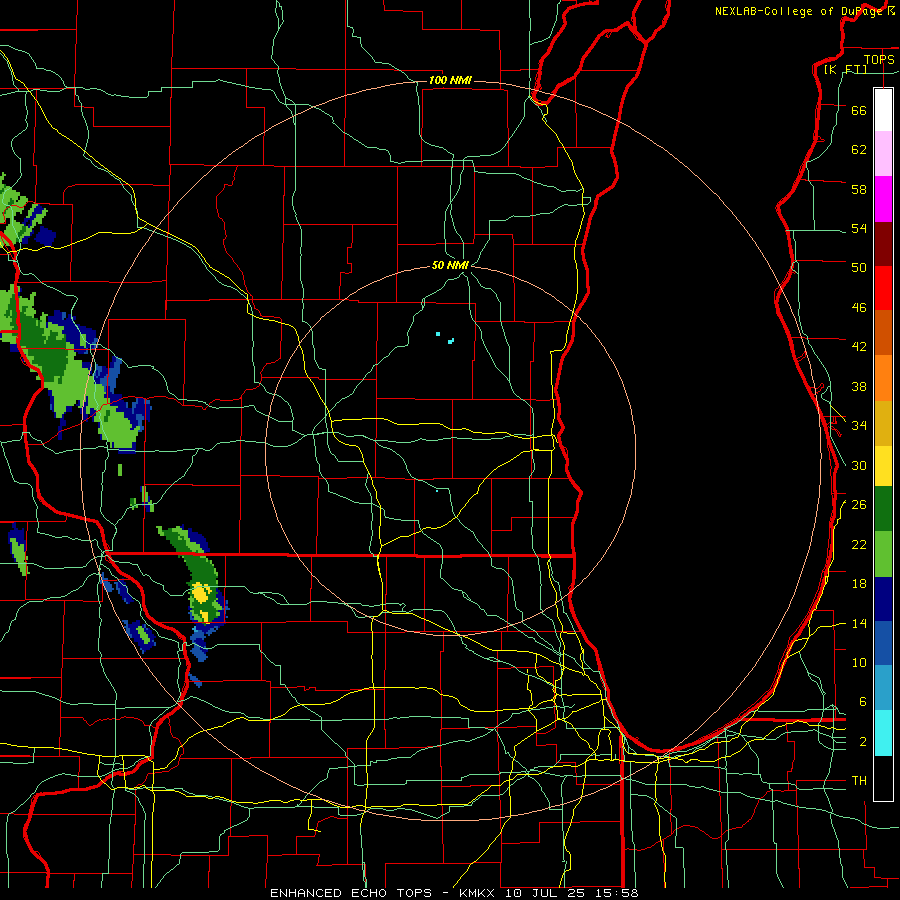The height and width of the screenshot is (900, 900).
Task: Click the "50 NMI" range ring label
Action: point(450,265)
